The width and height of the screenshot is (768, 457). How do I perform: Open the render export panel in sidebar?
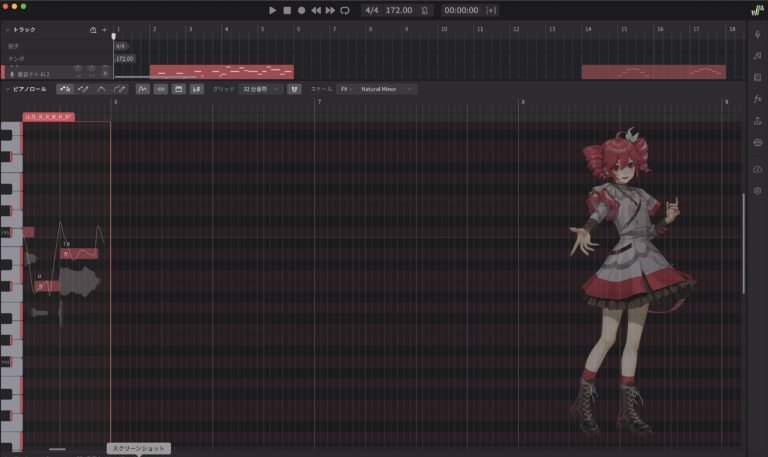pos(758,120)
